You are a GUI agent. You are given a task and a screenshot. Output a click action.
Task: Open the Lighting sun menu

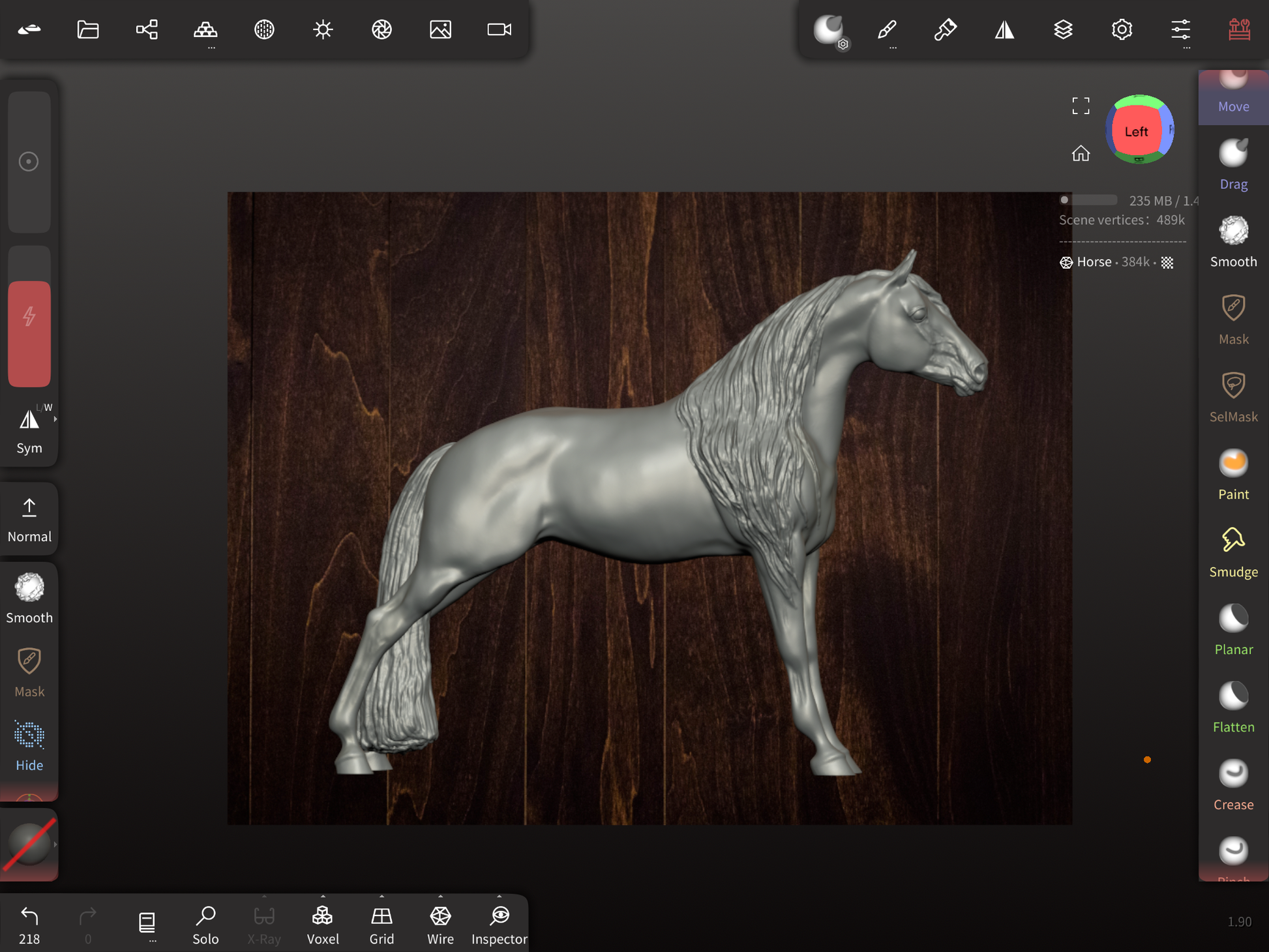click(323, 29)
